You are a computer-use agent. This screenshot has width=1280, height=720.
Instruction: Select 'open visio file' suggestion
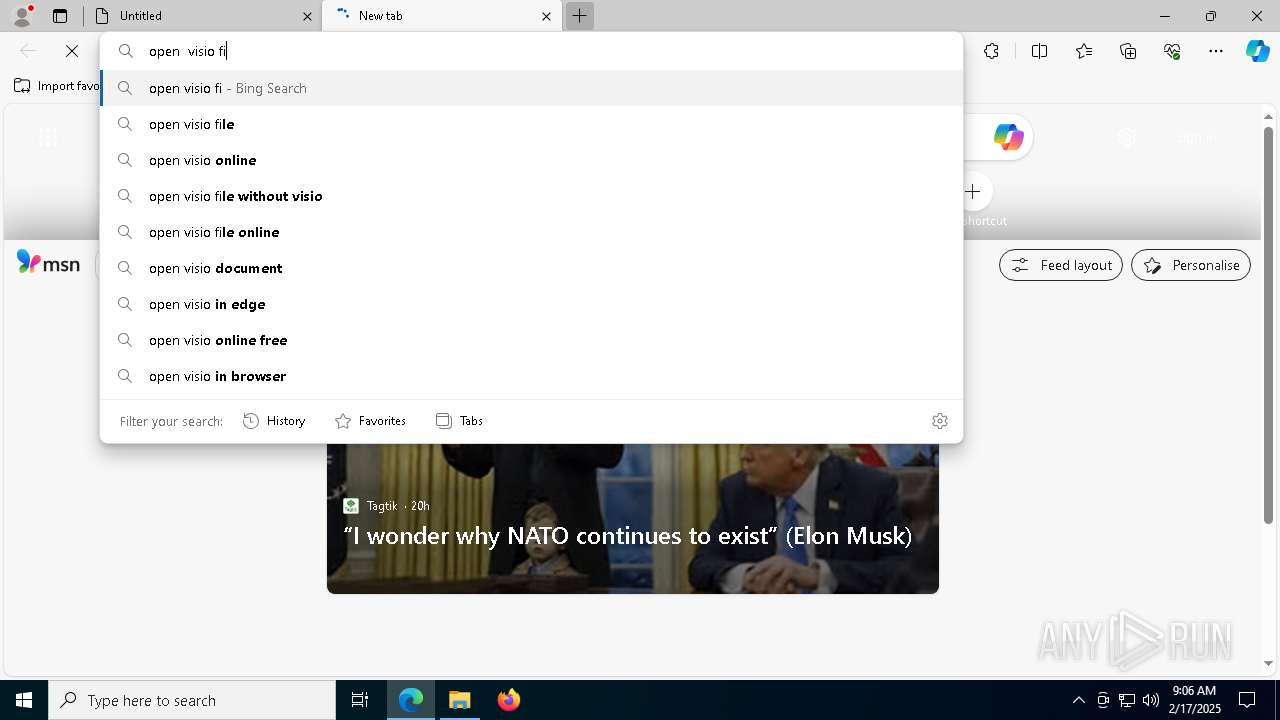532,124
